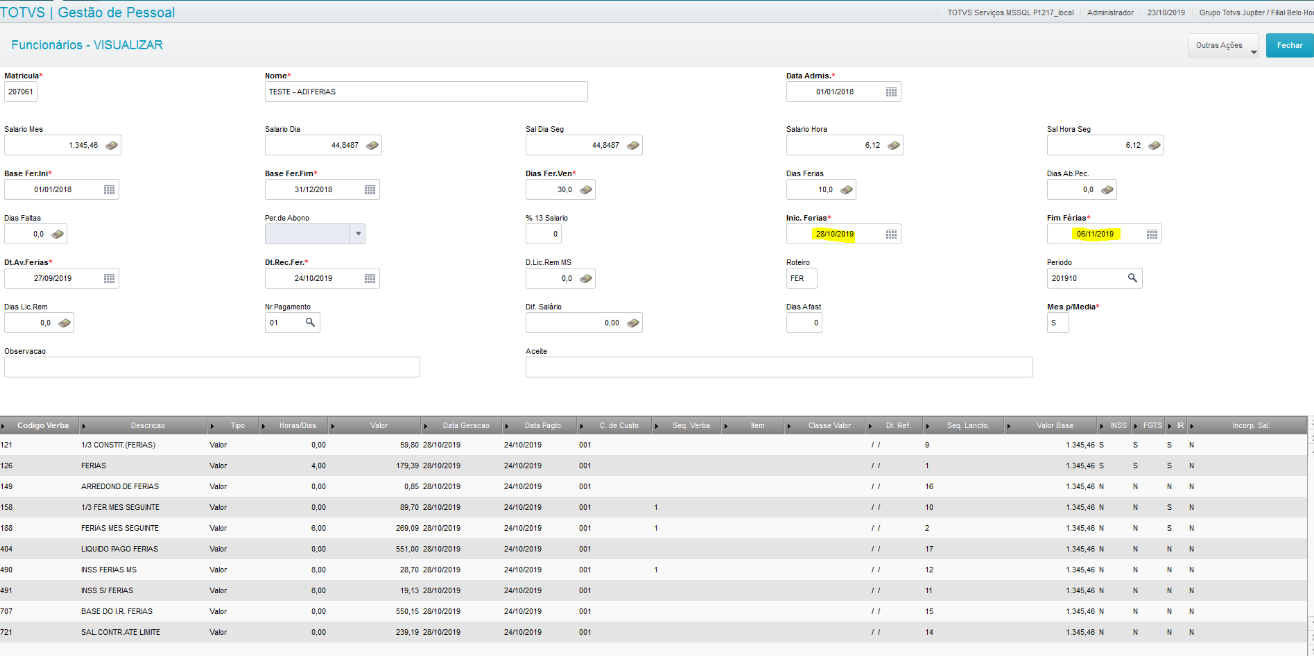
Task: Click the money icon in Salario Dia field
Action: pos(372,146)
